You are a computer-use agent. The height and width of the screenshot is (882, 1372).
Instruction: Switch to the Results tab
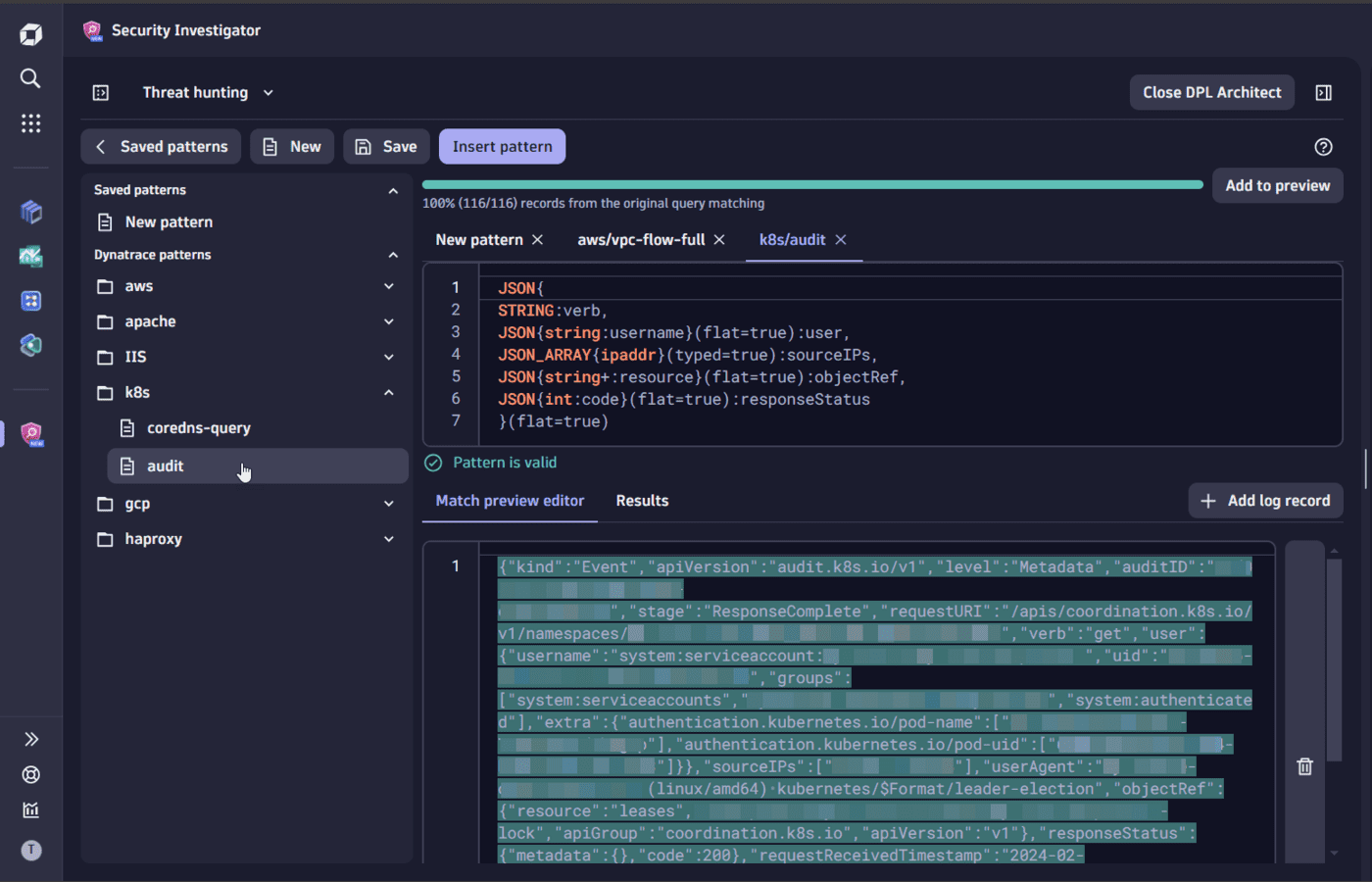[642, 500]
